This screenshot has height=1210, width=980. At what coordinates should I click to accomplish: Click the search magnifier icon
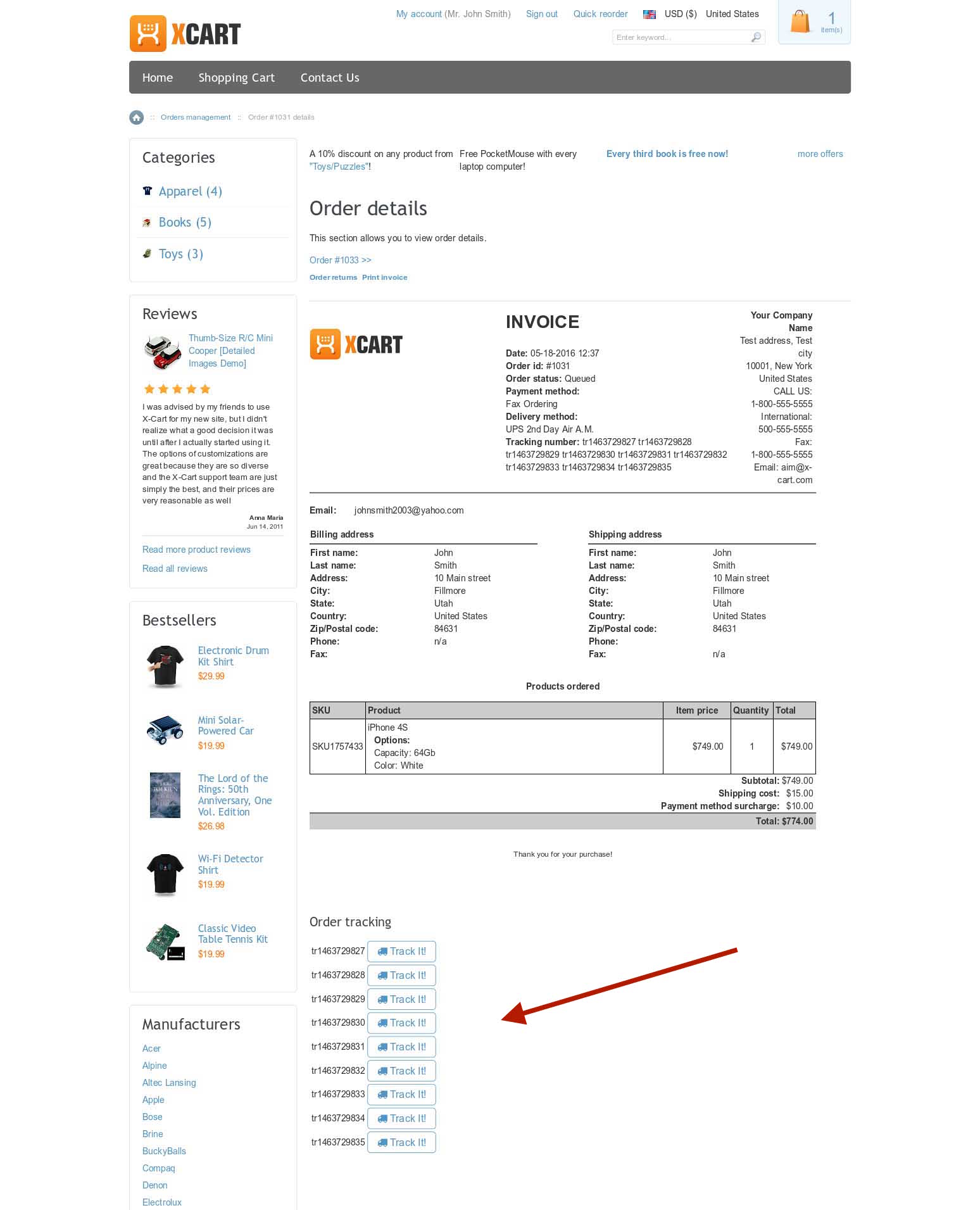(756, 37)
